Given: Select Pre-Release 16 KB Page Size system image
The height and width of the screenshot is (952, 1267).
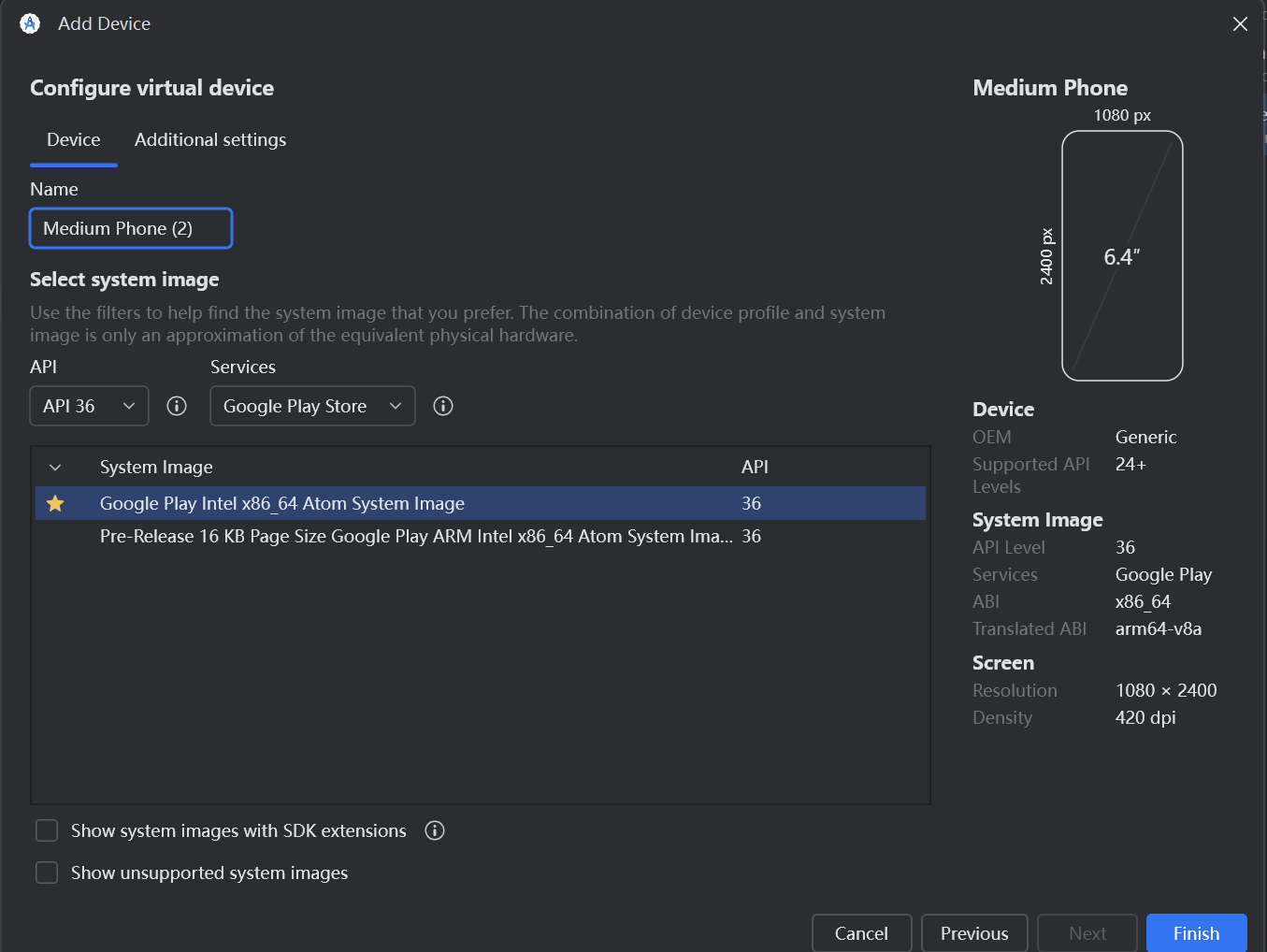Looking at the screenshot, I should pos(416,537).
